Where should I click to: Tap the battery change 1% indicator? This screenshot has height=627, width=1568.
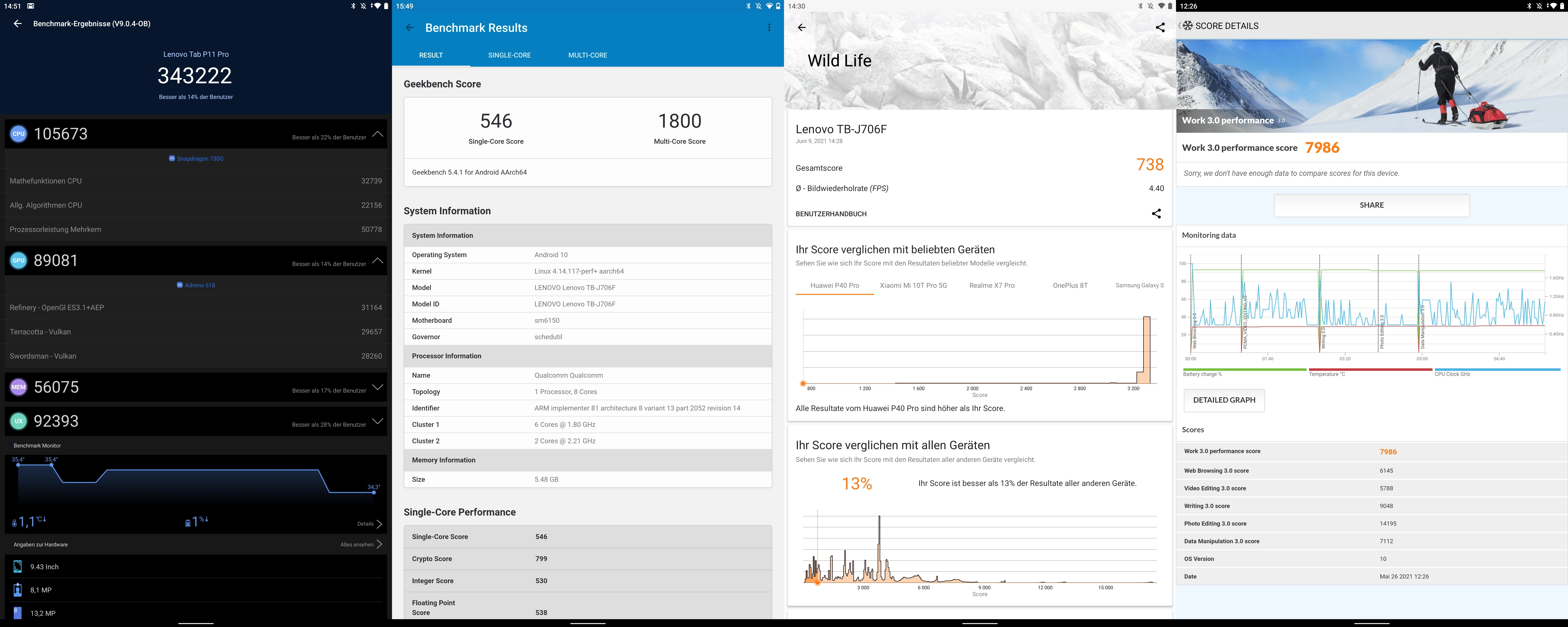[x=196, y=522]
